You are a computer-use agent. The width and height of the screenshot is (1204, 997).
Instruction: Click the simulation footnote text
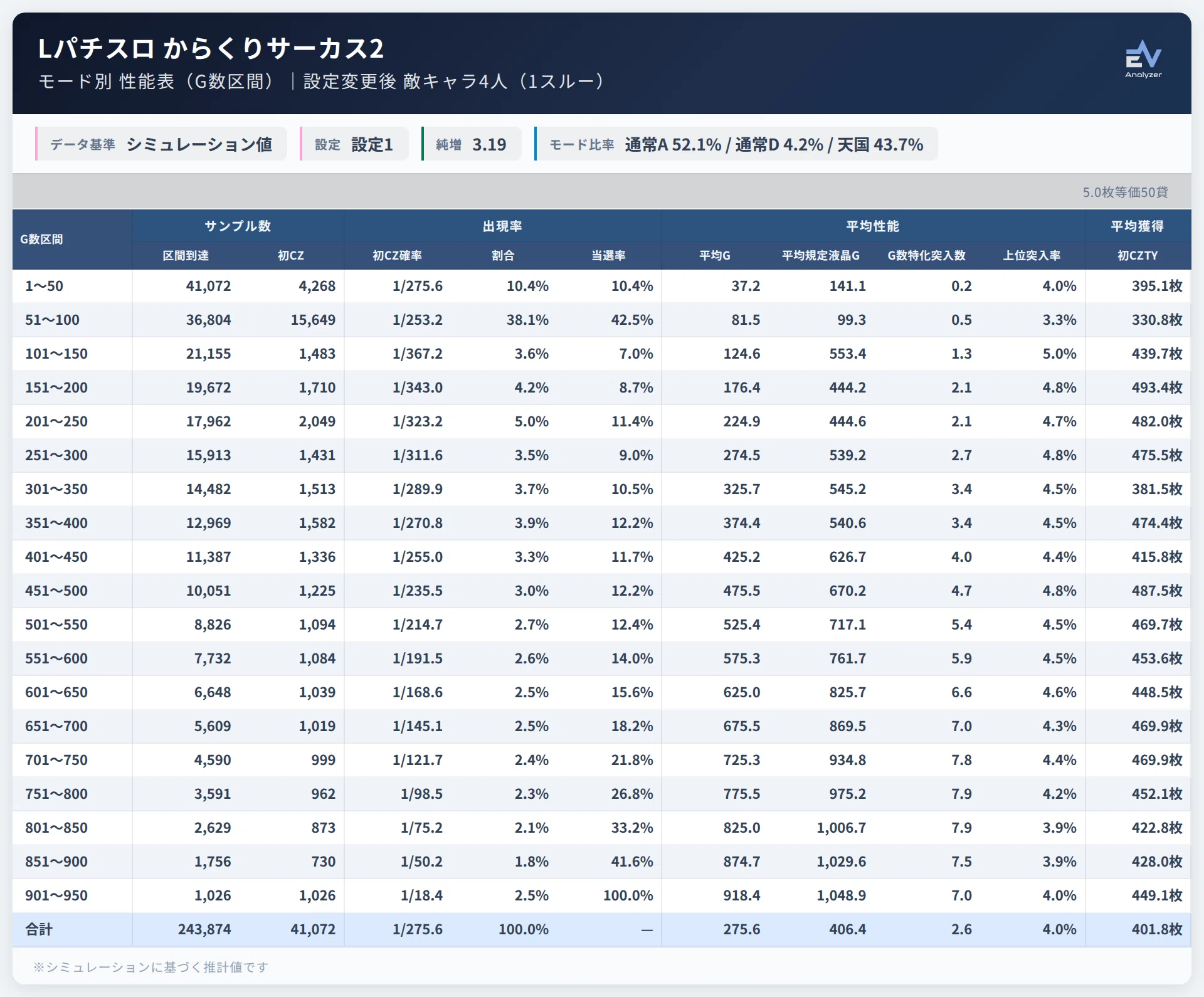coord(150,967)
